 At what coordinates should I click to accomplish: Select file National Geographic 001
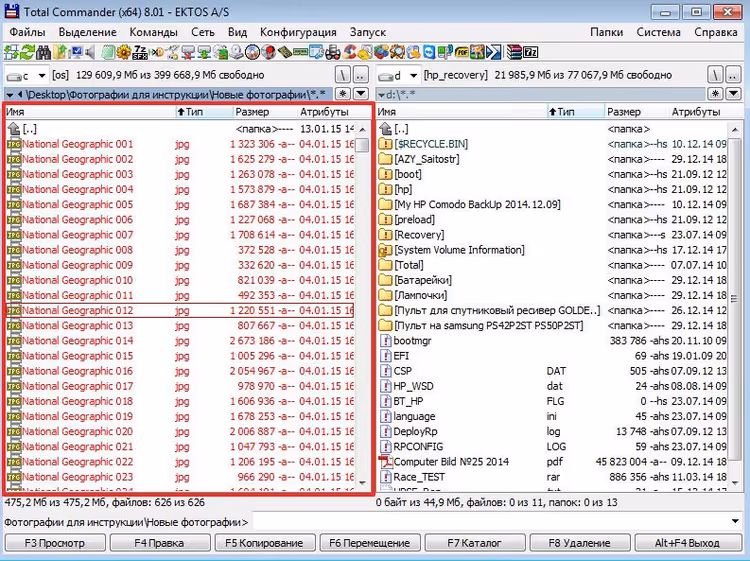[180, 144]
